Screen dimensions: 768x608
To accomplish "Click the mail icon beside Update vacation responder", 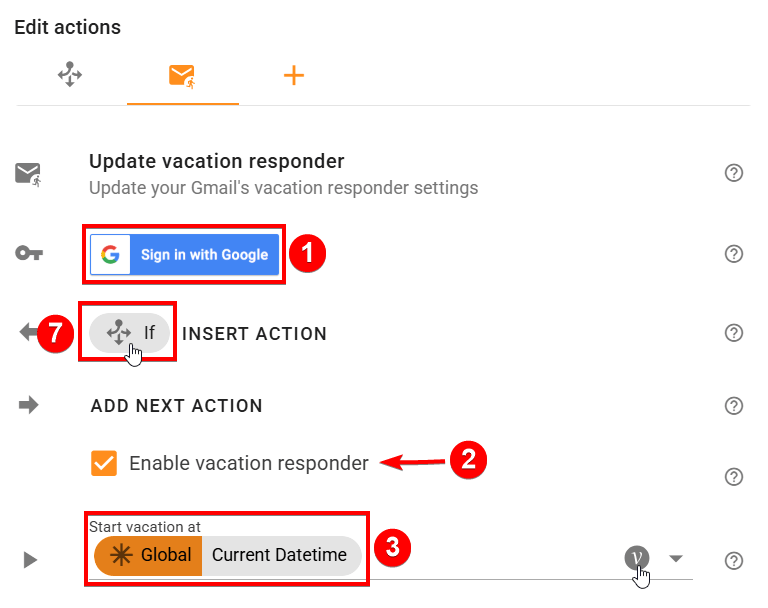I will (x=28, y=174).
